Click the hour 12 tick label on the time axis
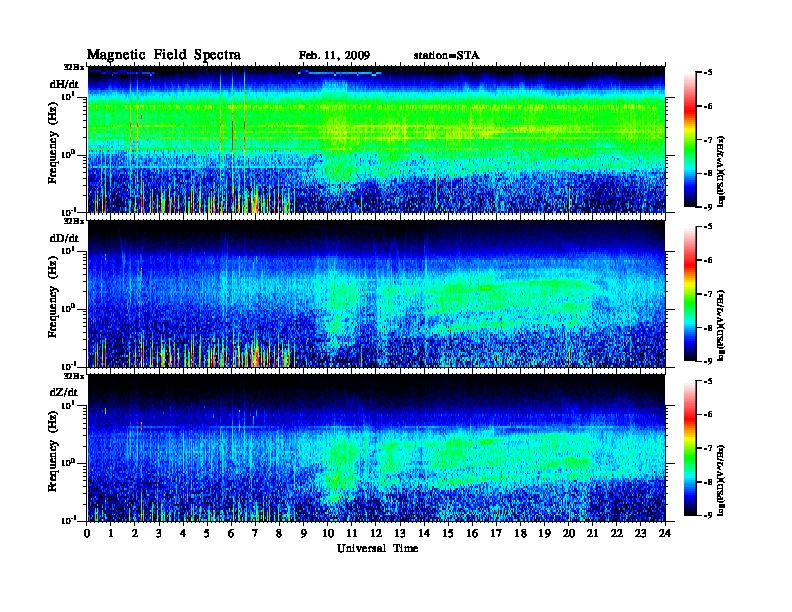Screen dimensions: 792x612 376,533
